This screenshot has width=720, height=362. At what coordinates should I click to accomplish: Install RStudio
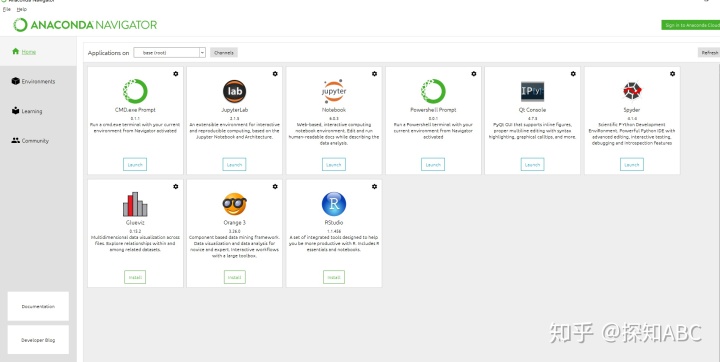click(x=334, y=277)
